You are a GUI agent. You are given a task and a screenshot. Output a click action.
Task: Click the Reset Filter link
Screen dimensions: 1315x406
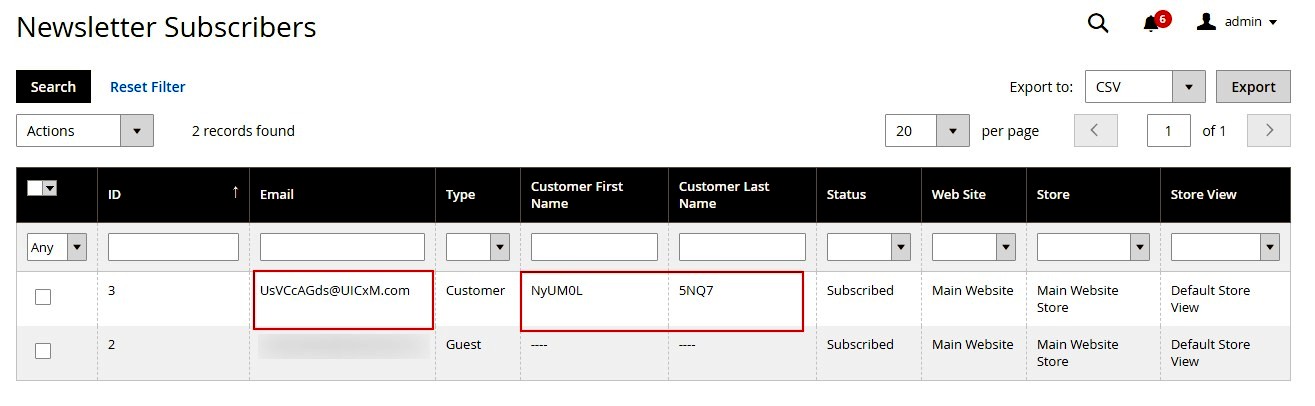[147, 87]
